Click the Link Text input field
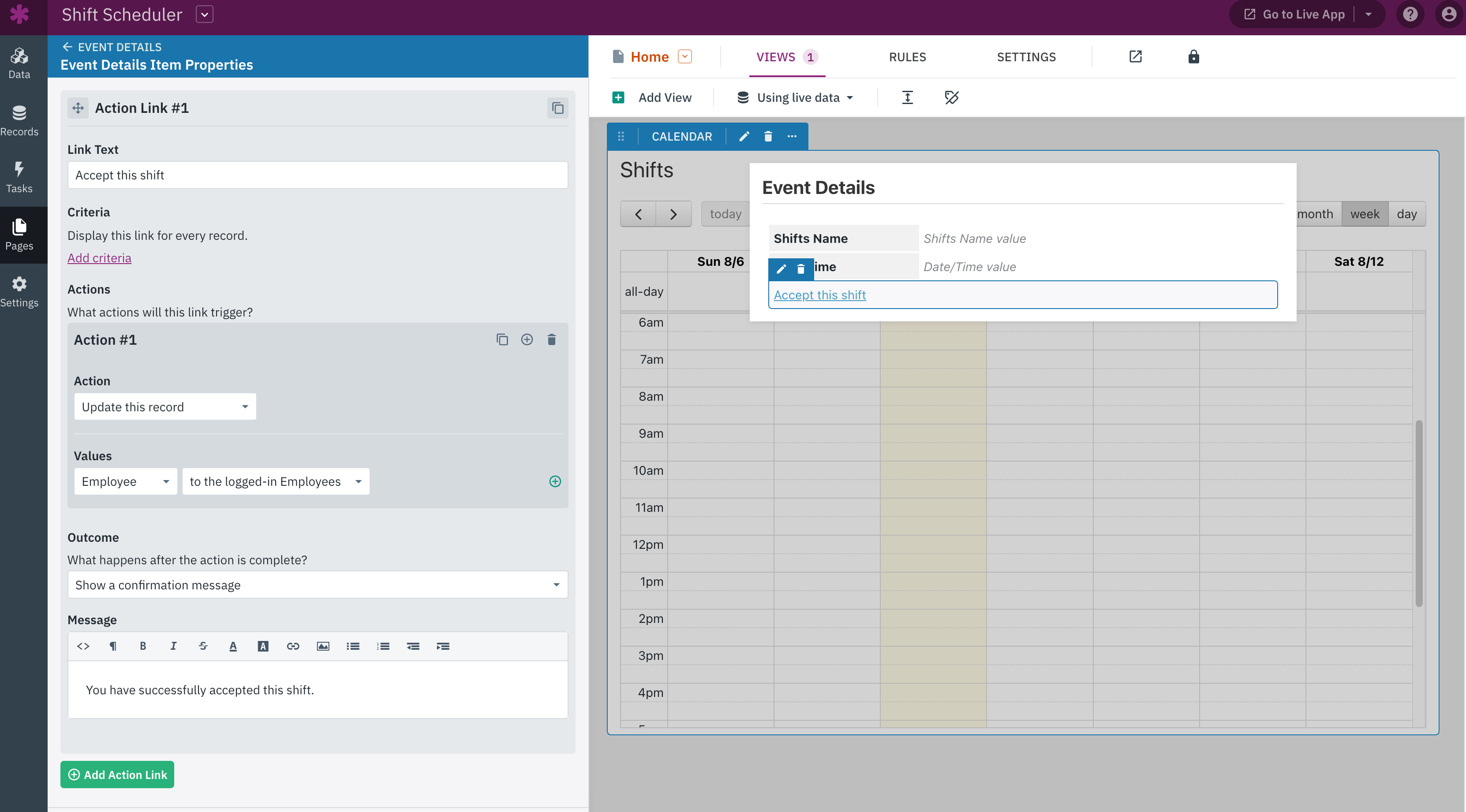The width and height of the screenshot is (1466, 812). click(317, 175)
